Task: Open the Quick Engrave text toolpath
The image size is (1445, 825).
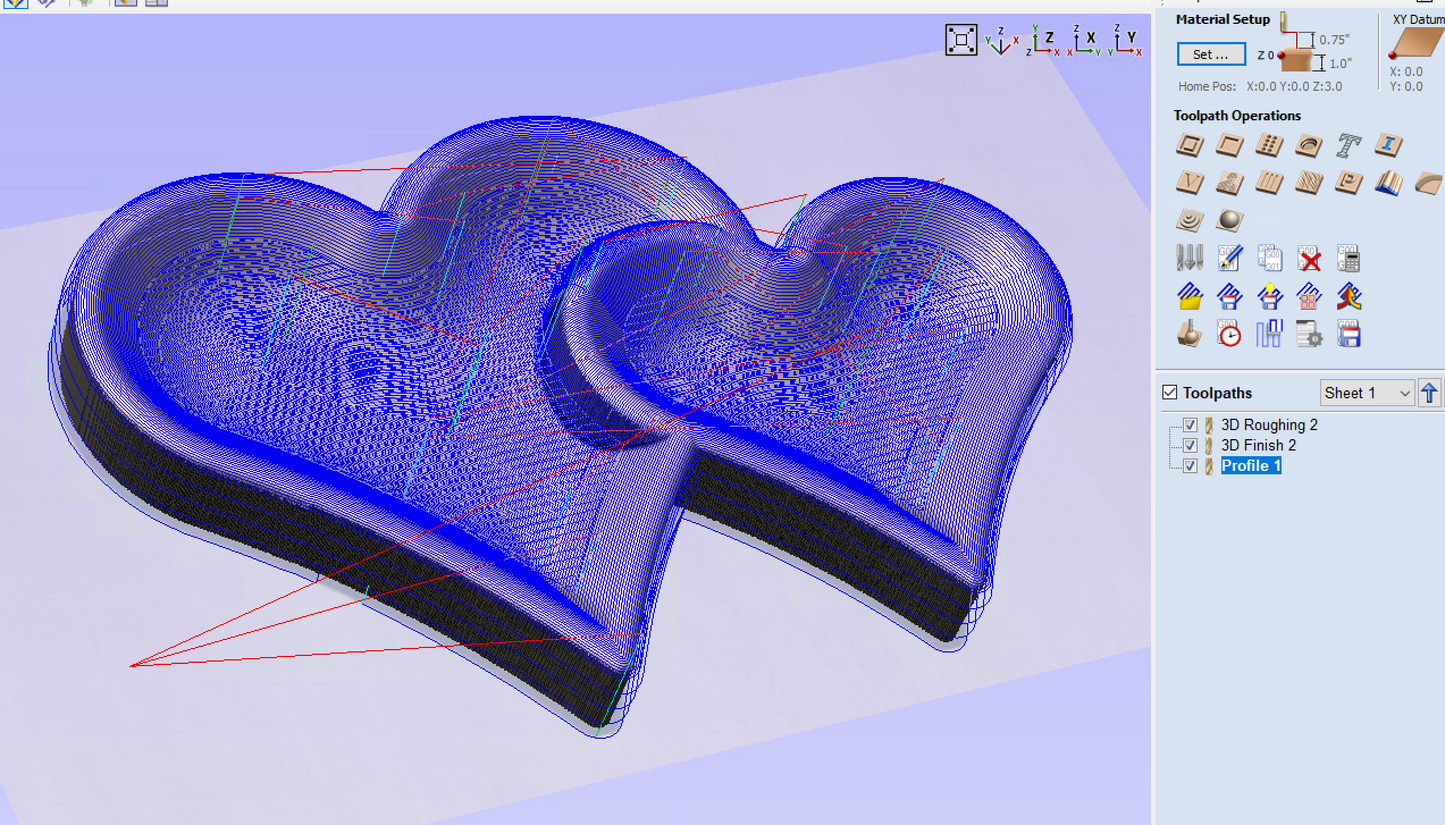Action: [x=1349, y=146]
